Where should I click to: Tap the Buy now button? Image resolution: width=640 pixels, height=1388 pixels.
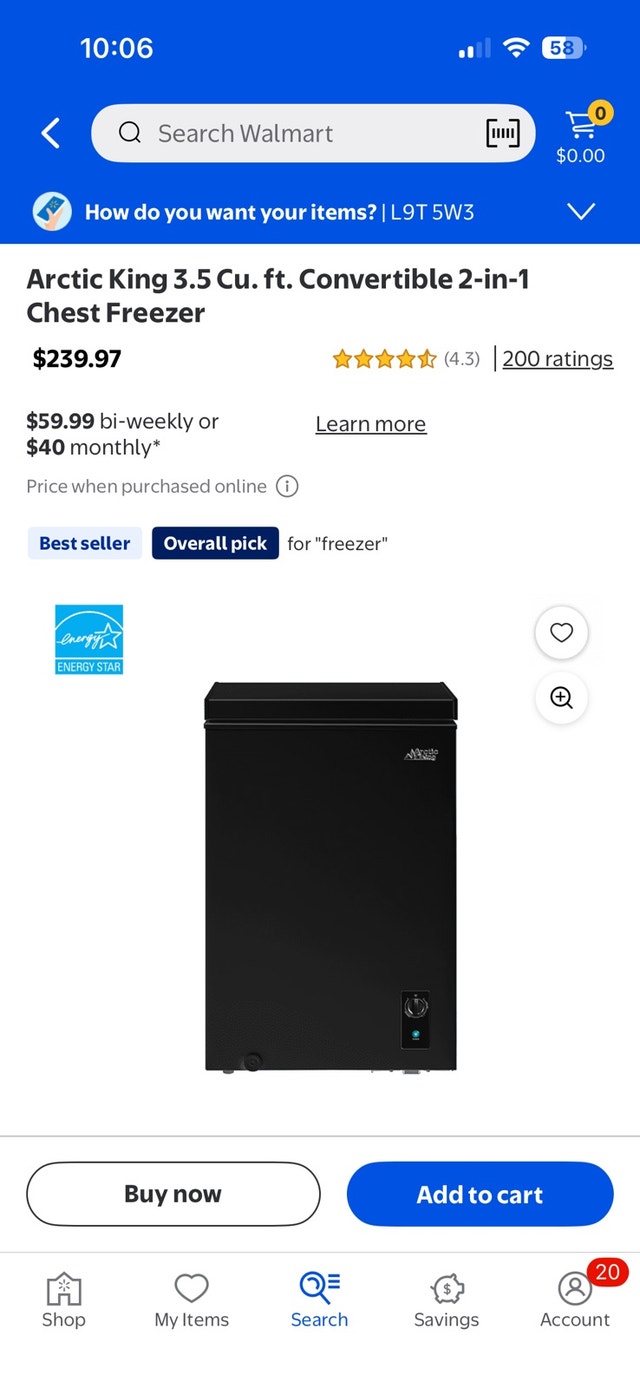point(173,1194)
